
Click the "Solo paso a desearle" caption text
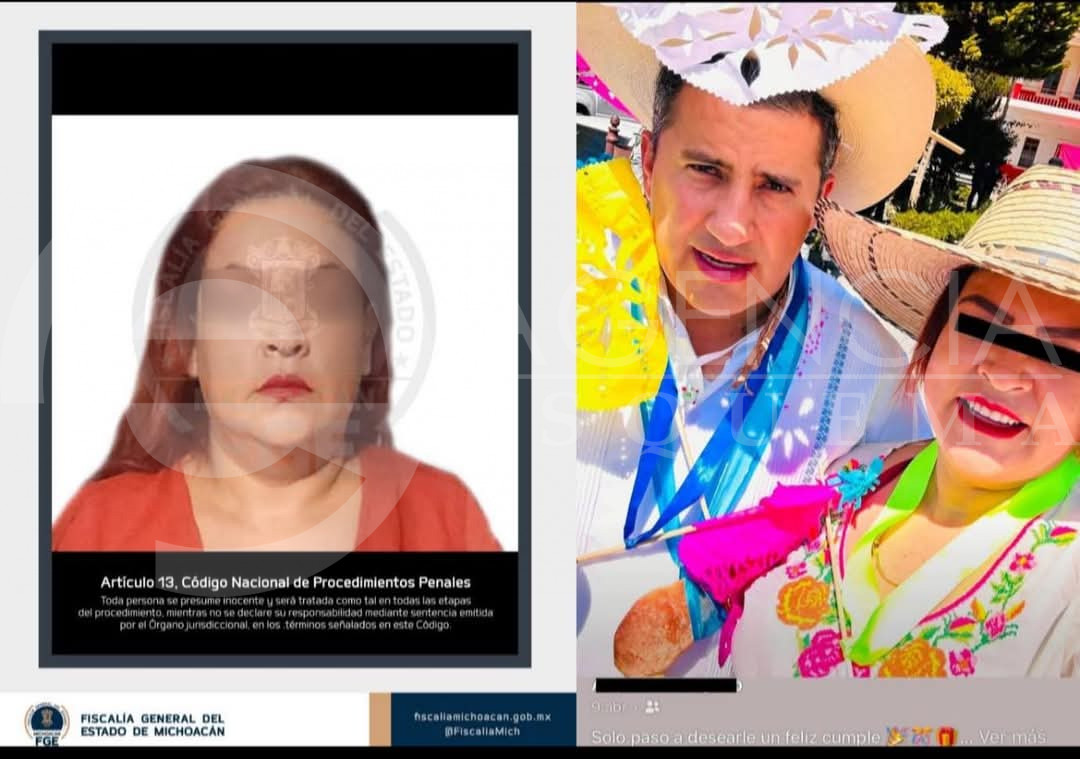(x=735, y=737)
